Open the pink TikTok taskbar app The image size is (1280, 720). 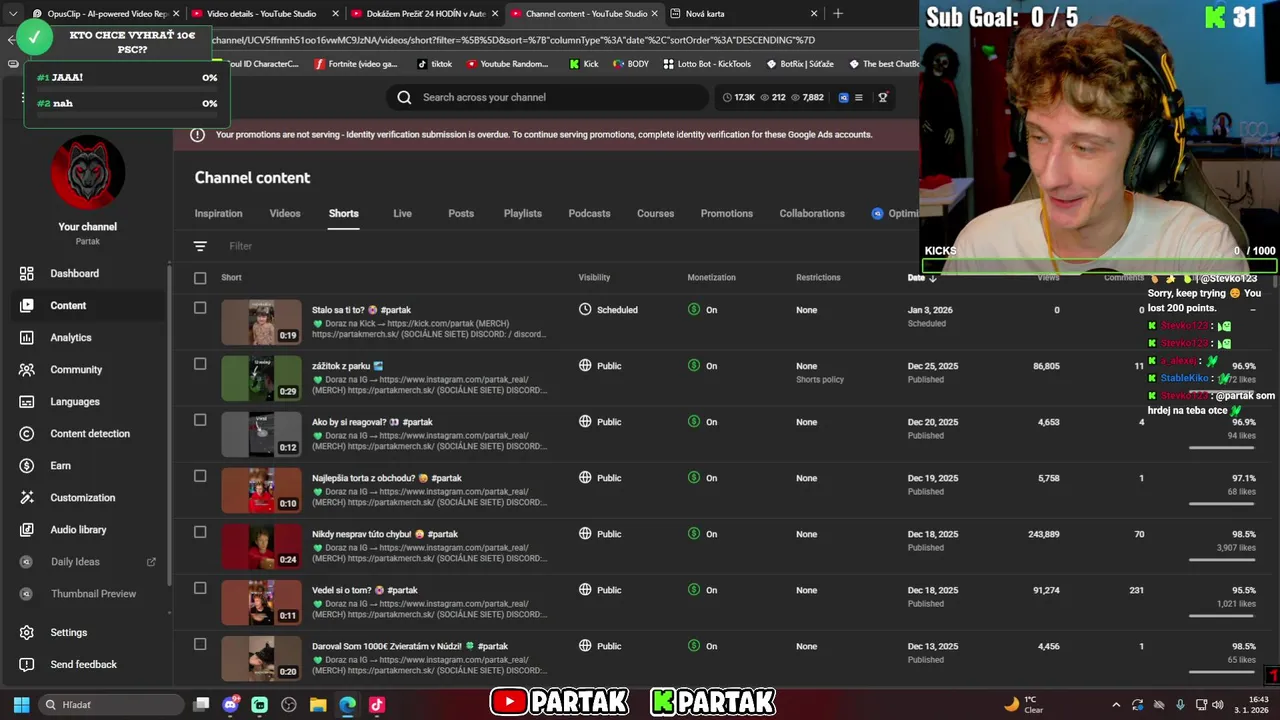(x=377, y=705)
